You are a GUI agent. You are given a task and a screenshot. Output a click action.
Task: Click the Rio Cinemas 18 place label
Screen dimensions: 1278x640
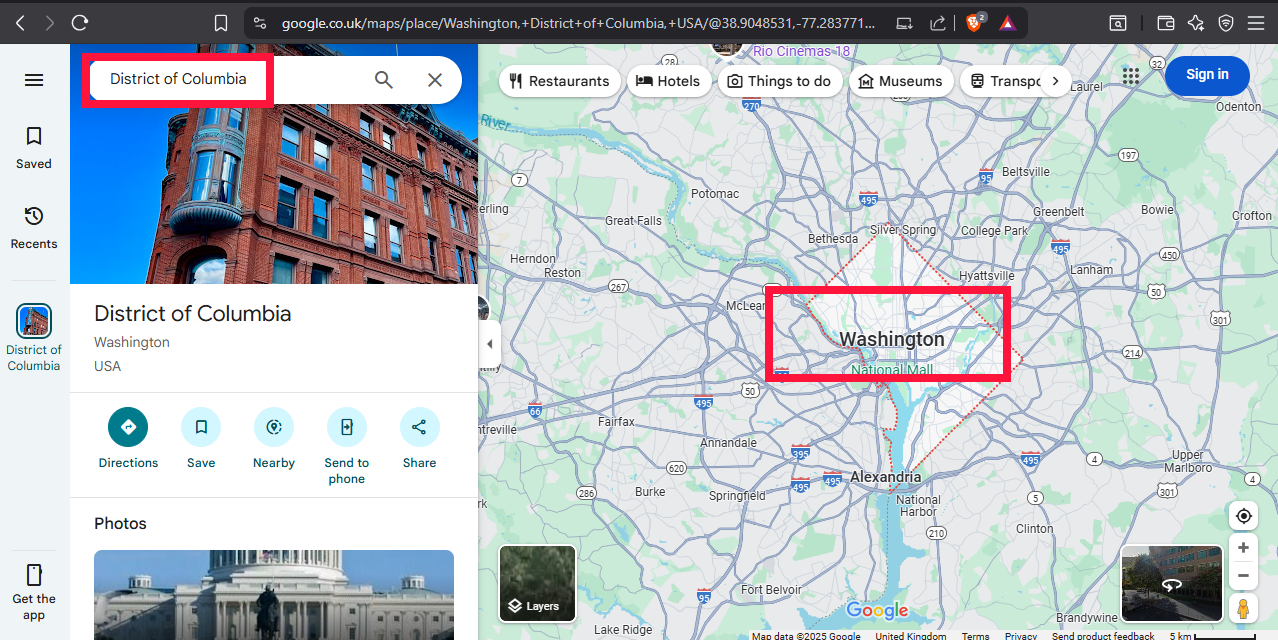tap(801, 51)
